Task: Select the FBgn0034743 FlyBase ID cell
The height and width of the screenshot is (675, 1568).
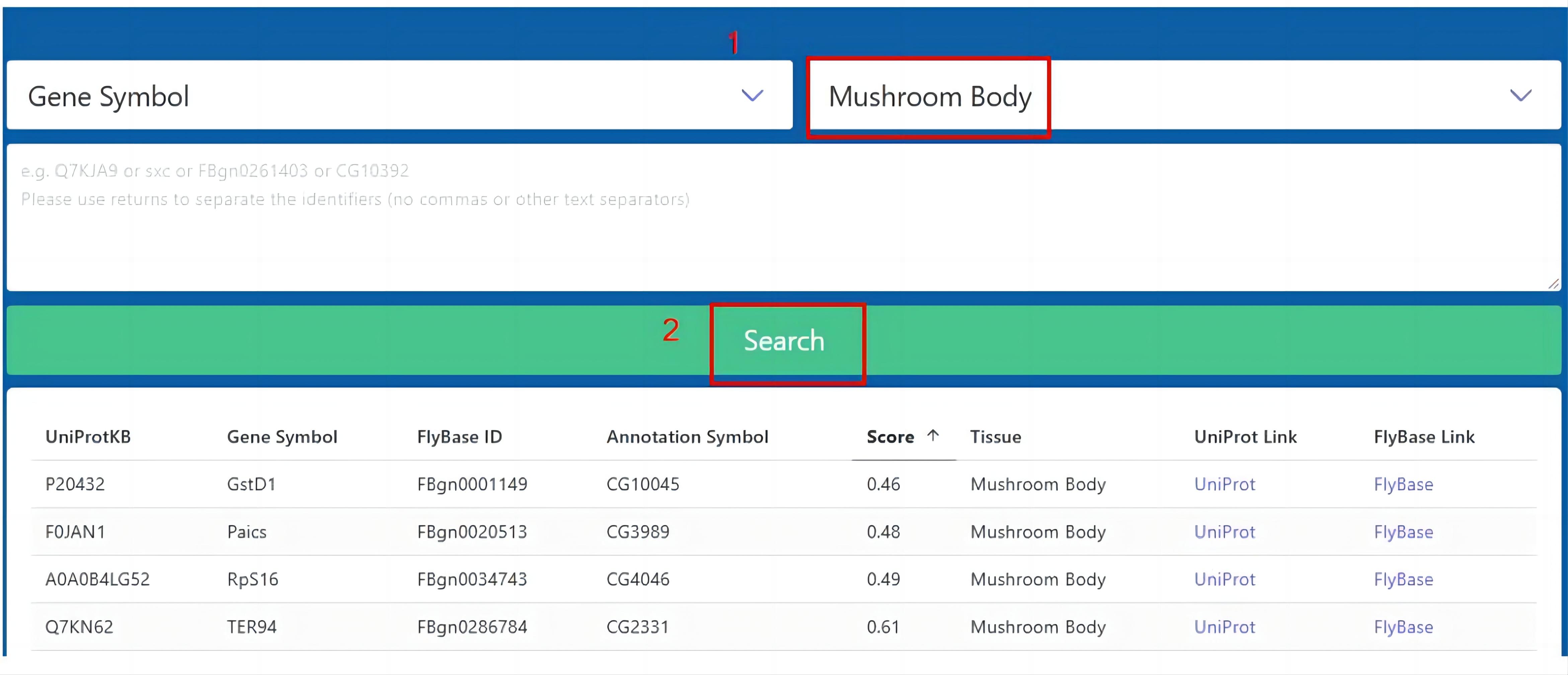Action: coord(472,580)
